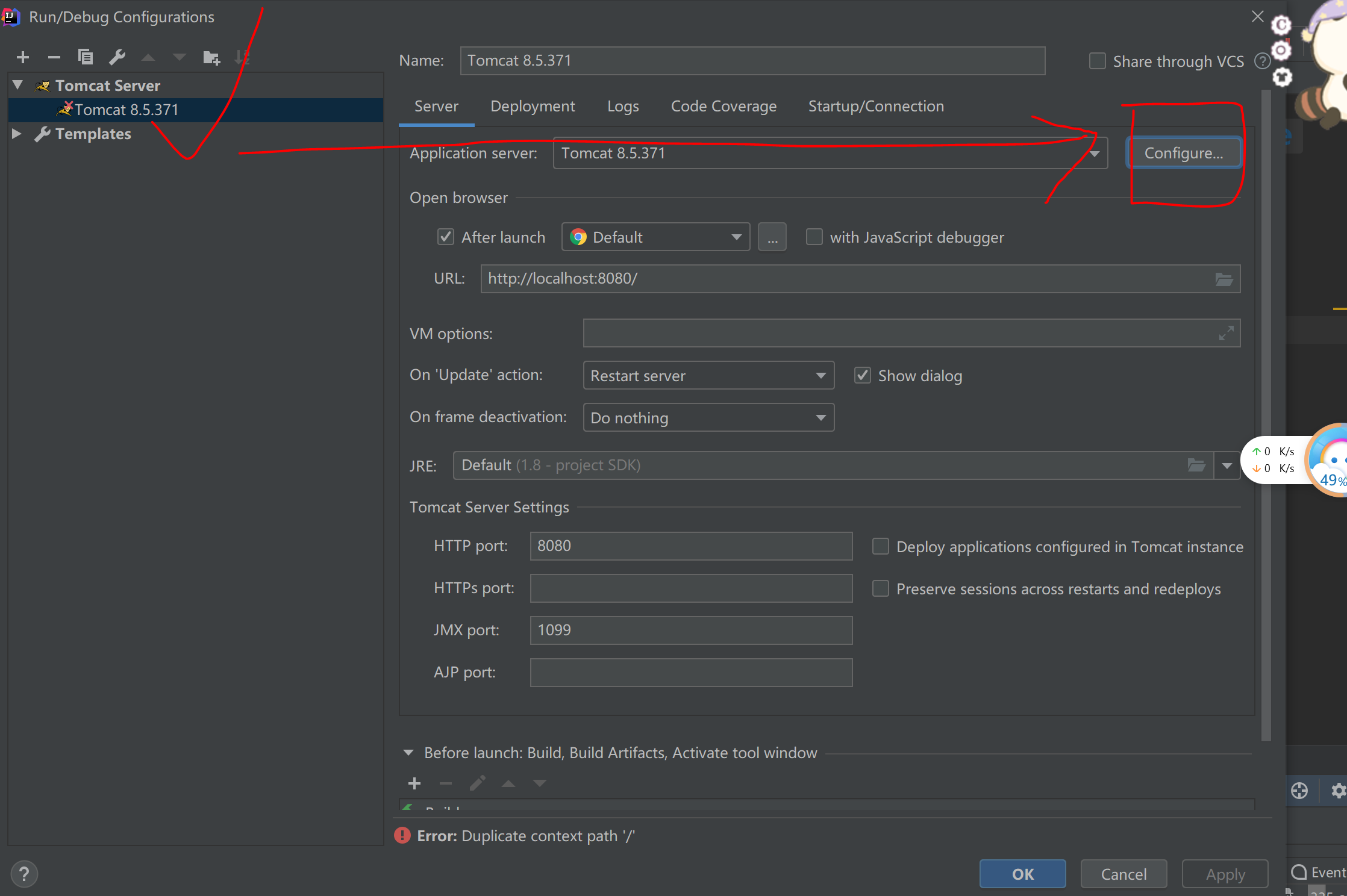Open the Startup/Connection tab

point(876,107)
